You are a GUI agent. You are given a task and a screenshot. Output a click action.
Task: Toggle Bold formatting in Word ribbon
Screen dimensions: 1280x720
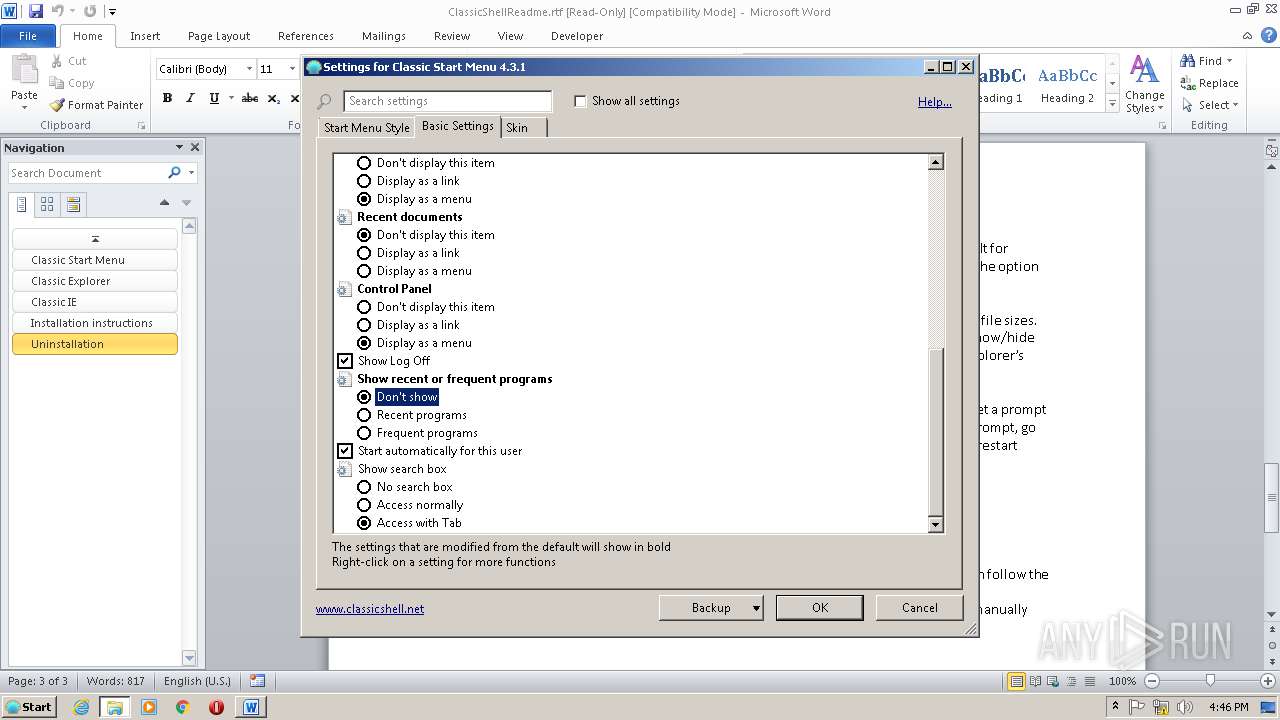[x=167, y=98]
